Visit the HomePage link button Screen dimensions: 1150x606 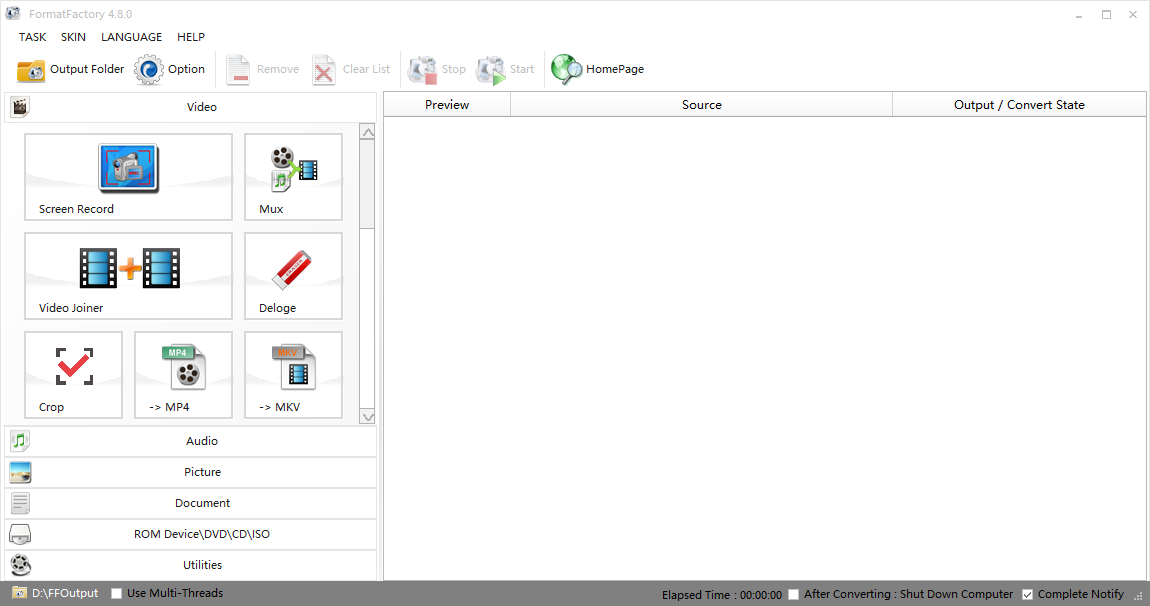[x=598, y=70]
